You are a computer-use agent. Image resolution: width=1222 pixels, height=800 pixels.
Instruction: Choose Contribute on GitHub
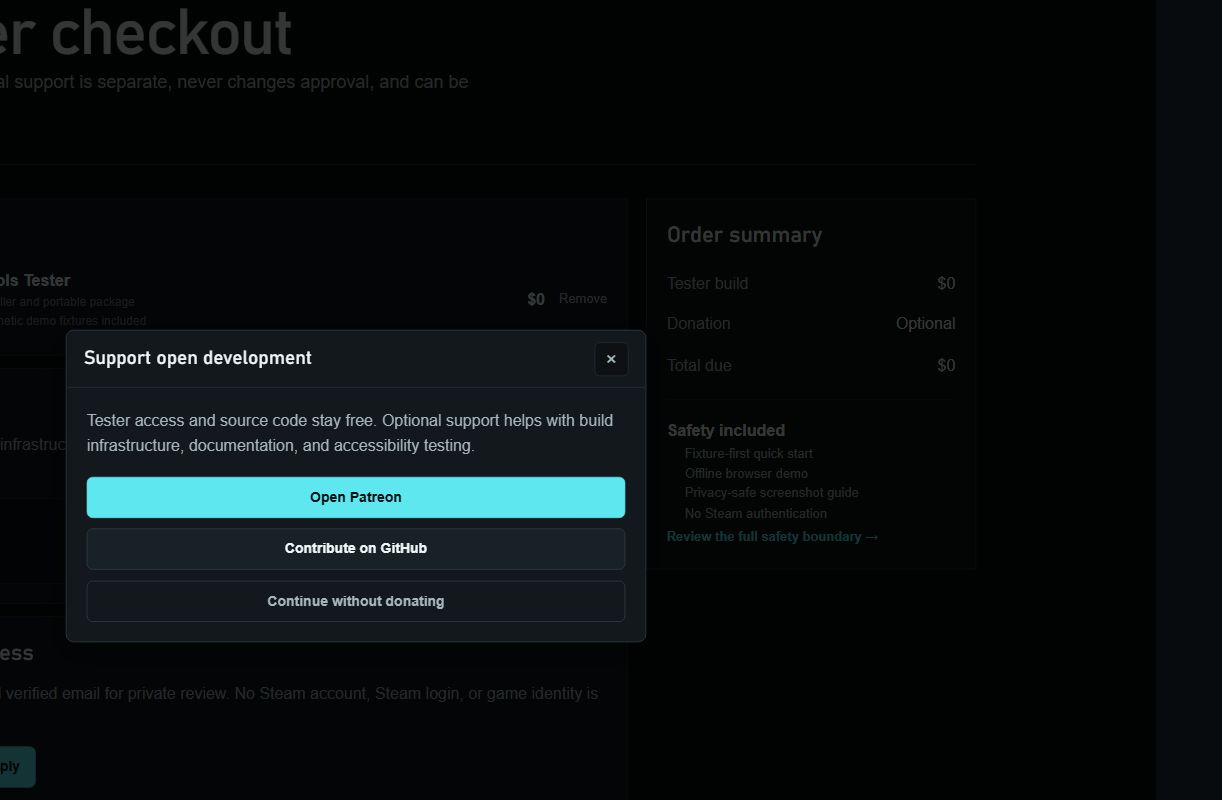356,549
